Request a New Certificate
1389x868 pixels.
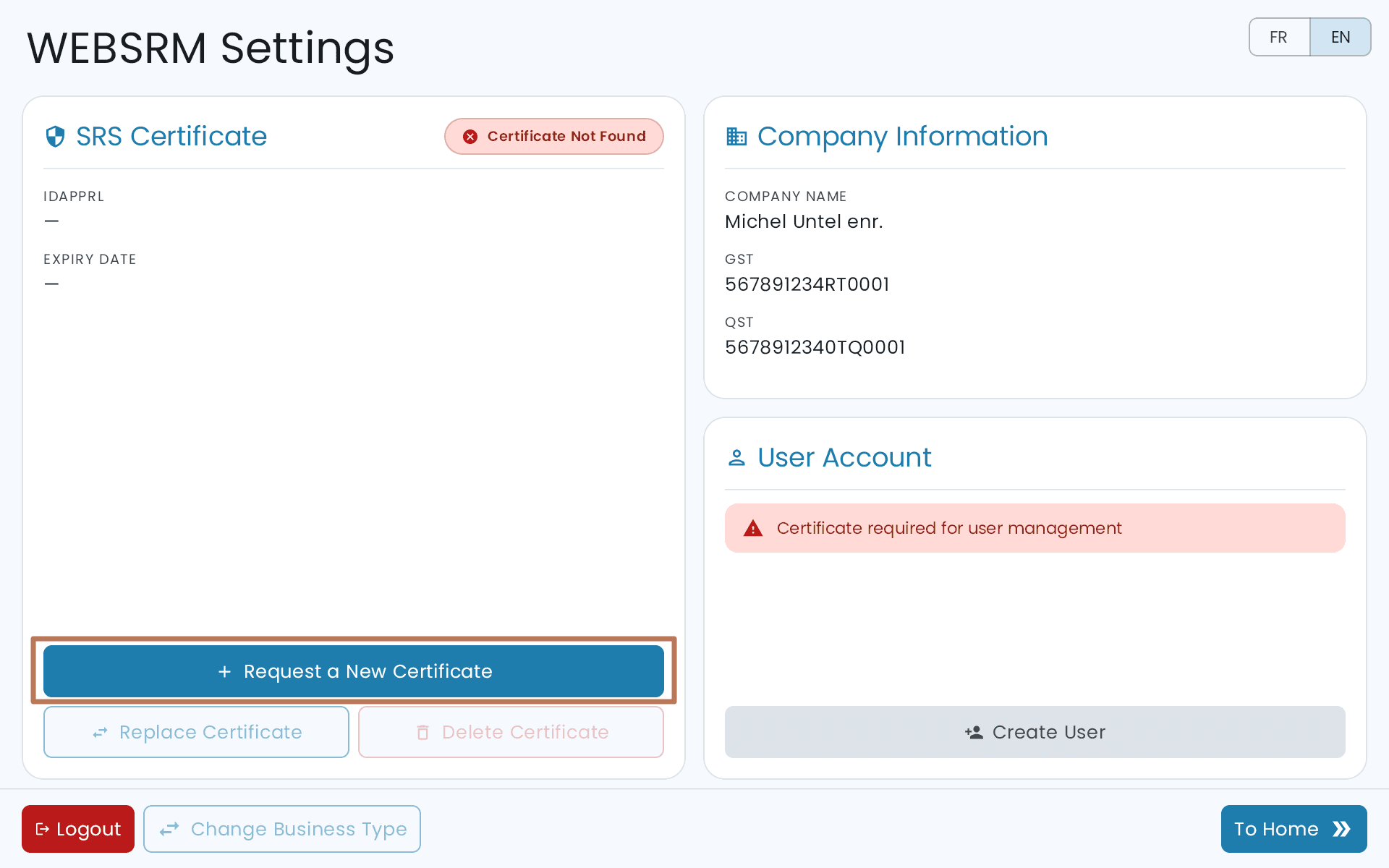tap(354, 671)
